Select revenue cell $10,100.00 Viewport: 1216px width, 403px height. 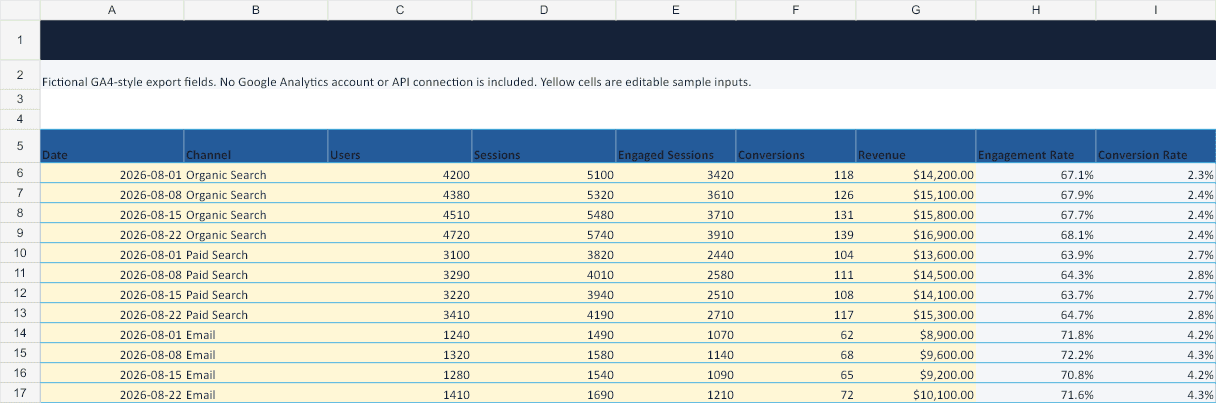coord(916,394)
